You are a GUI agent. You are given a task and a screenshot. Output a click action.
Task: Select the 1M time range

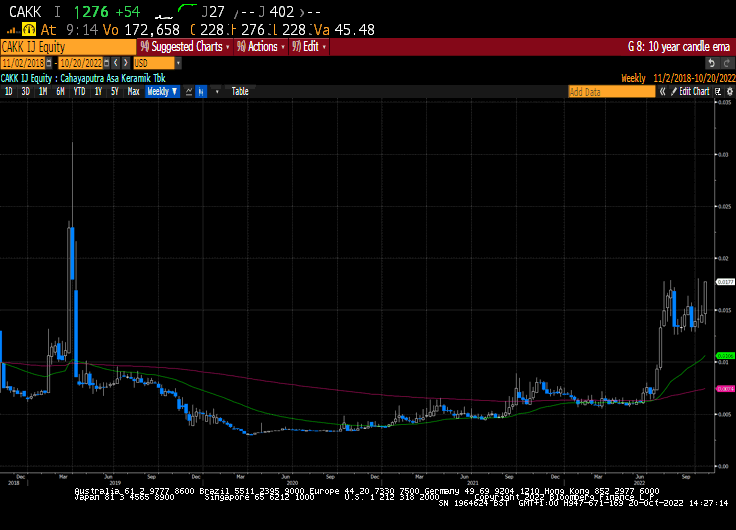tap(43, 92)
